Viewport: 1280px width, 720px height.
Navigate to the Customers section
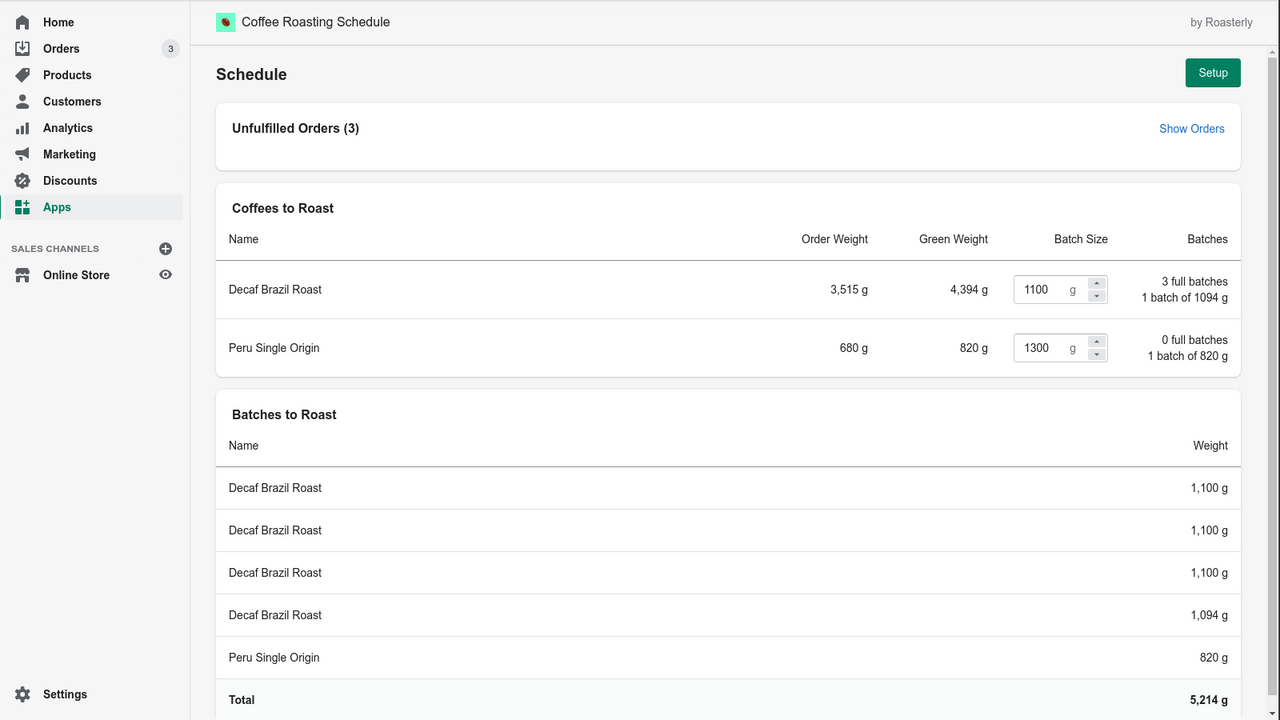[x=71, y=101]
